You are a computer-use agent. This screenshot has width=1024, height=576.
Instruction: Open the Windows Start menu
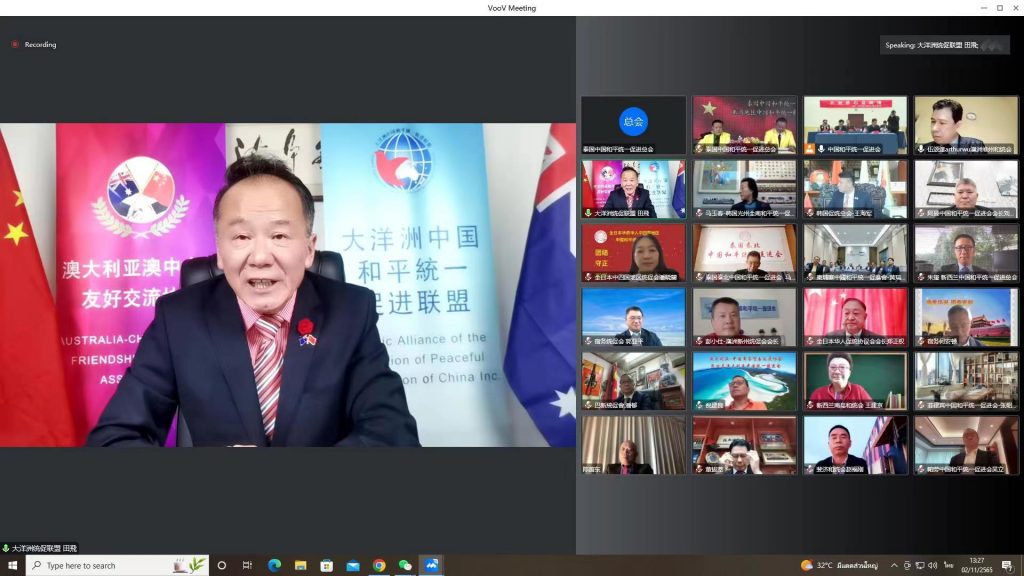click(12, 566)
